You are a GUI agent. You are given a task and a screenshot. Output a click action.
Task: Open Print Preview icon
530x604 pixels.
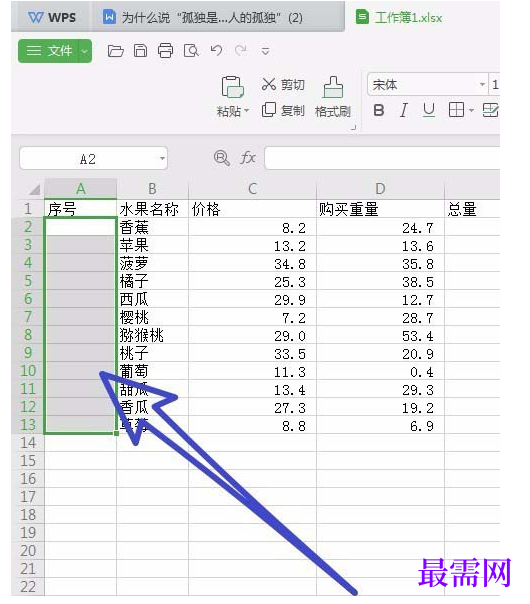coord(191,50)
